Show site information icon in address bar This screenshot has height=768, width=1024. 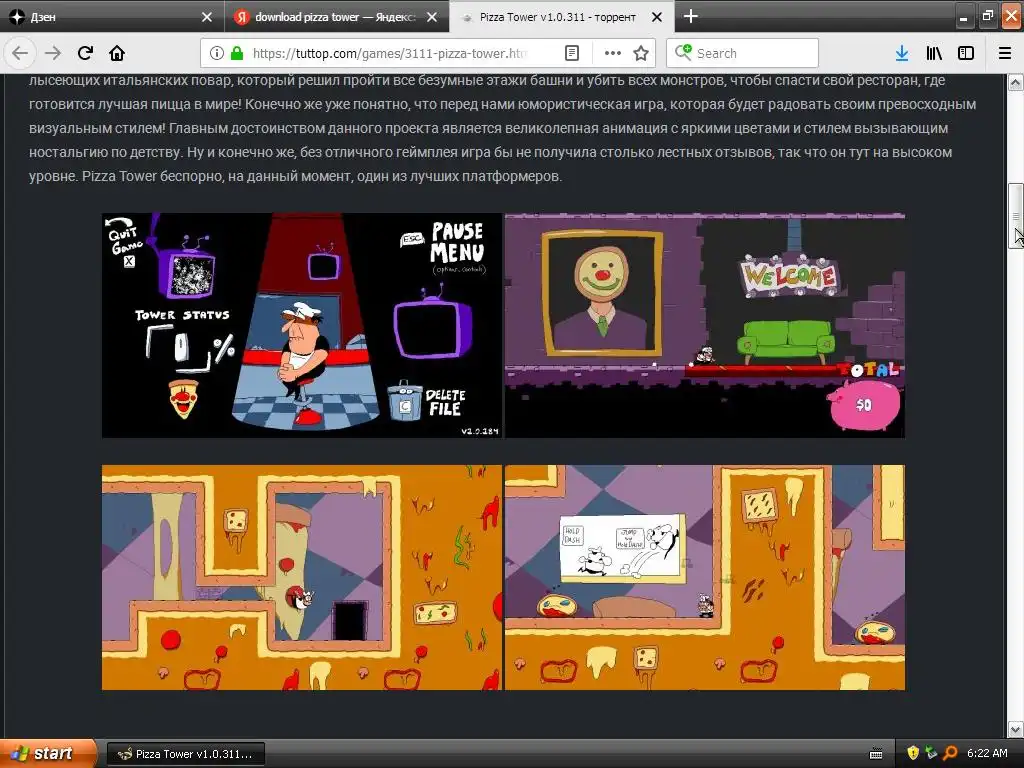tap(217, 53)
